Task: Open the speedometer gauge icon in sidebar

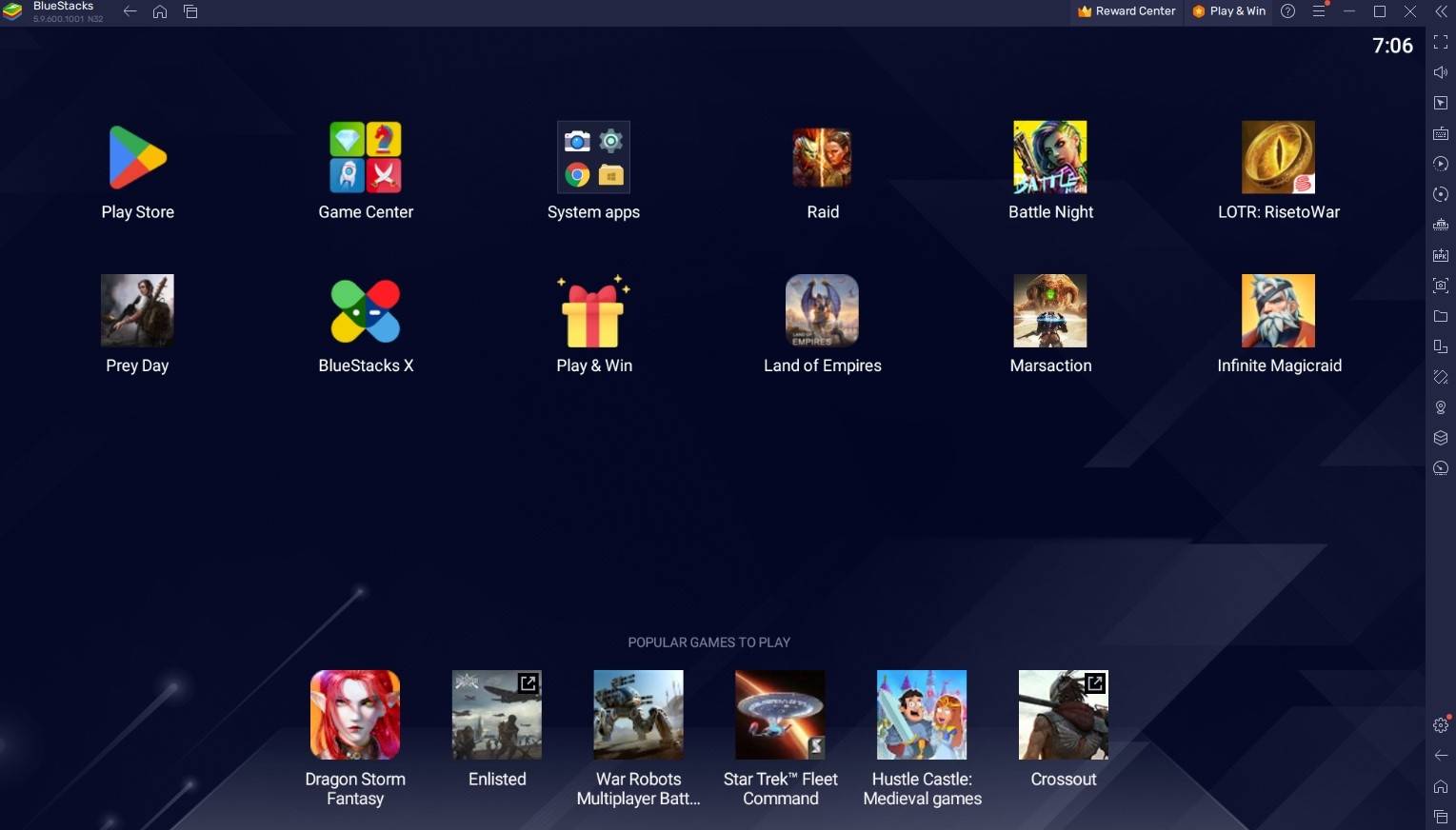Action: click(1441, 468)
